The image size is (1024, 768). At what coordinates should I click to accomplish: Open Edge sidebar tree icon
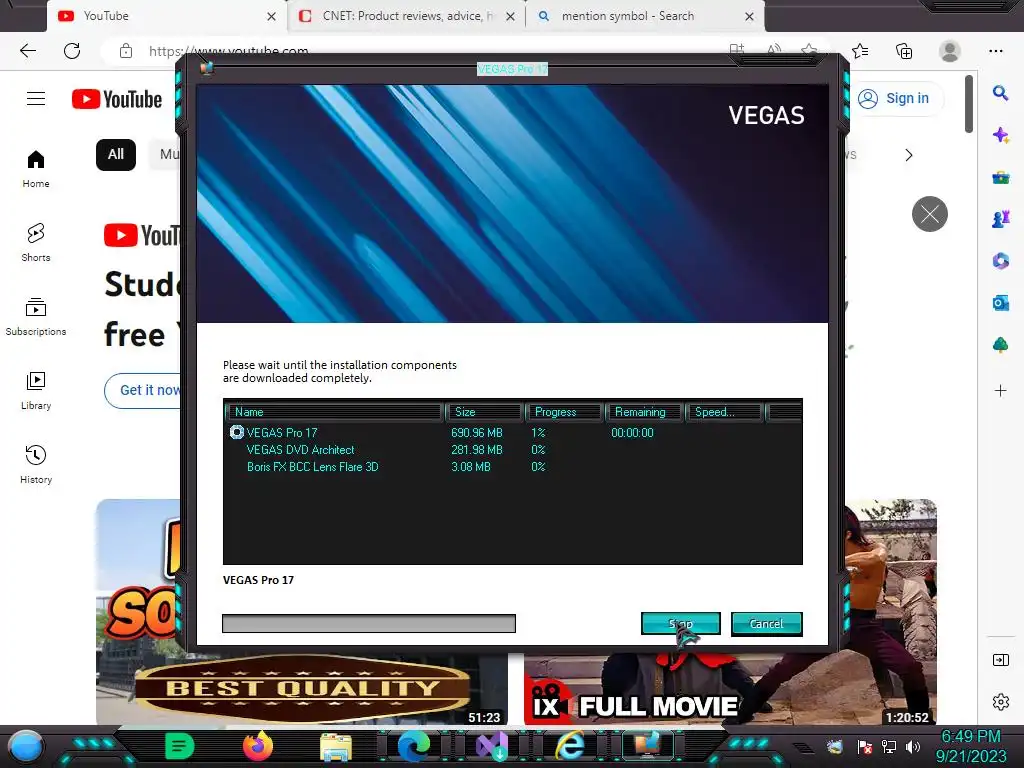click(x=1000, y=345)
